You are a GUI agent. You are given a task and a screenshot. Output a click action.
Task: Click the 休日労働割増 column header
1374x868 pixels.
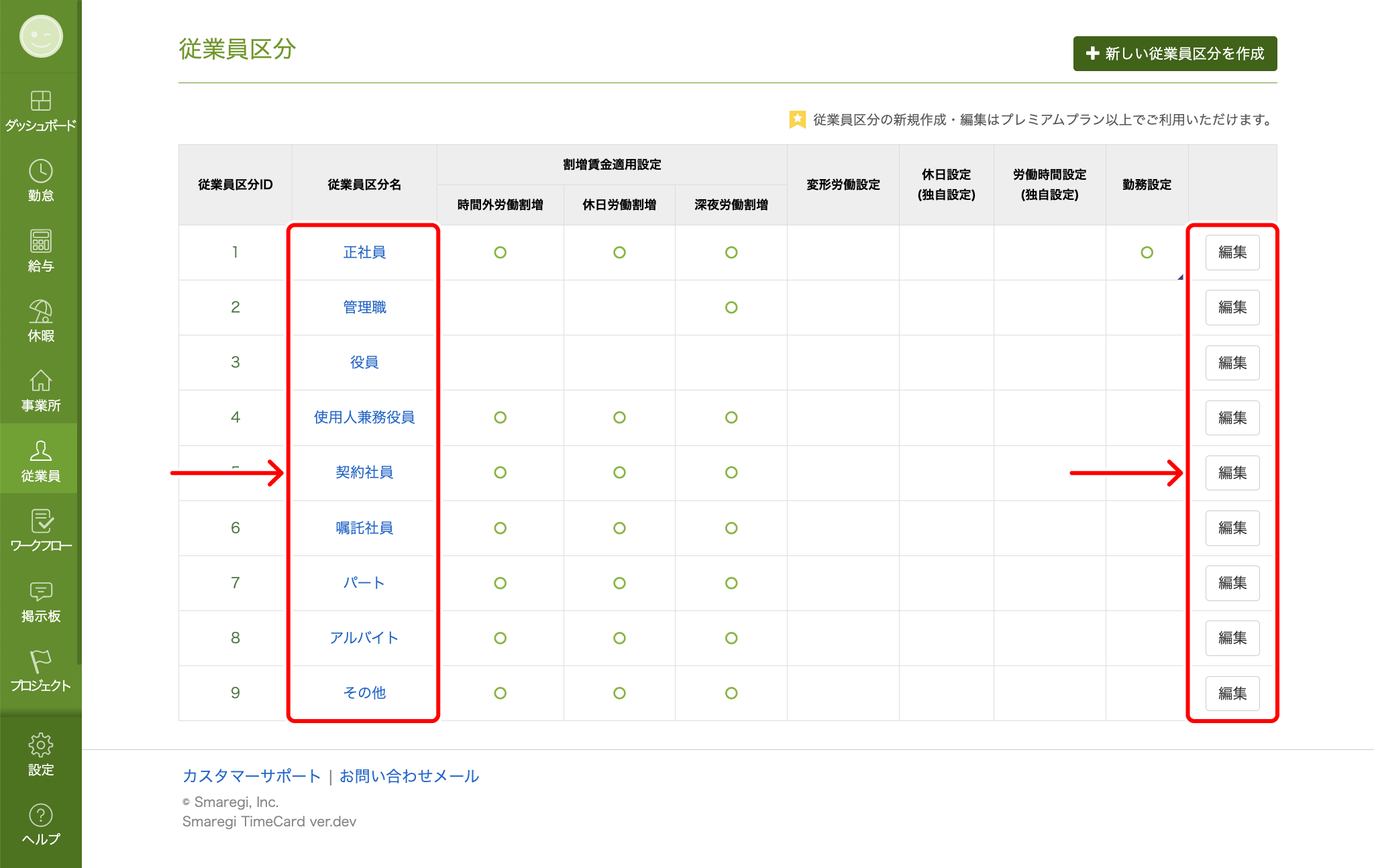(x=619, y=205)
